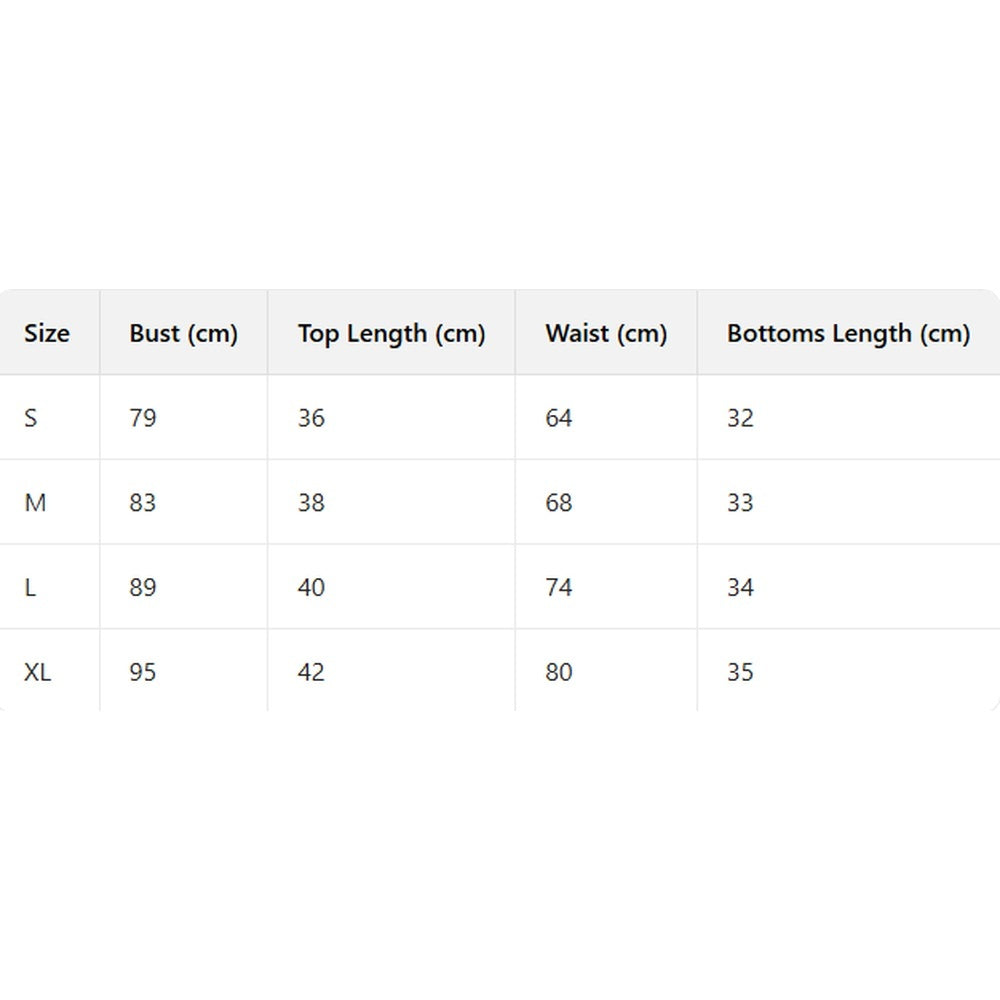Select top length value 40 for L
The image size is (1000, 1000).
(x=311, y=588)
